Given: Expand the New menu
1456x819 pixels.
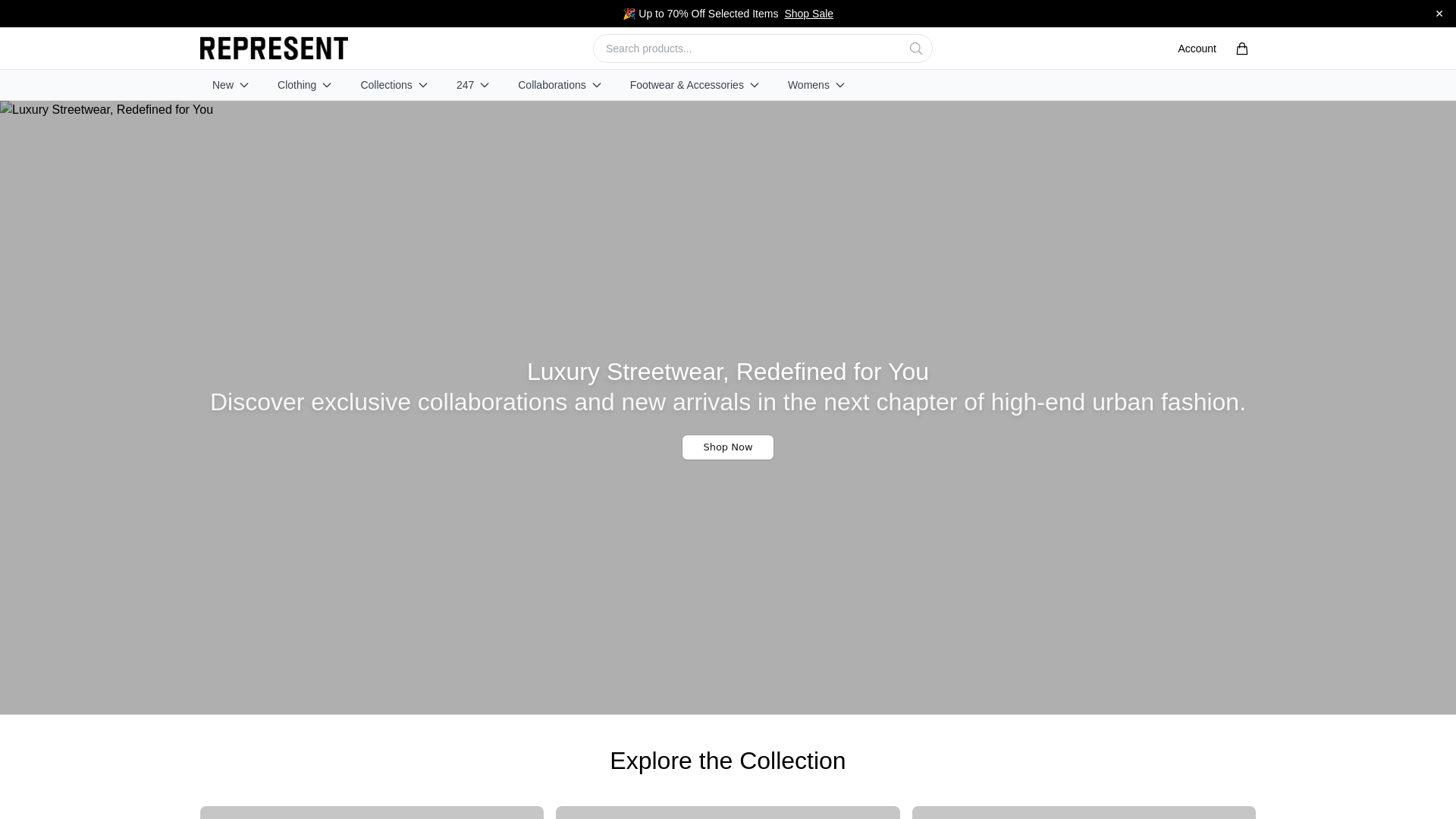Looking at the screenshot, I should click(231, 85).
